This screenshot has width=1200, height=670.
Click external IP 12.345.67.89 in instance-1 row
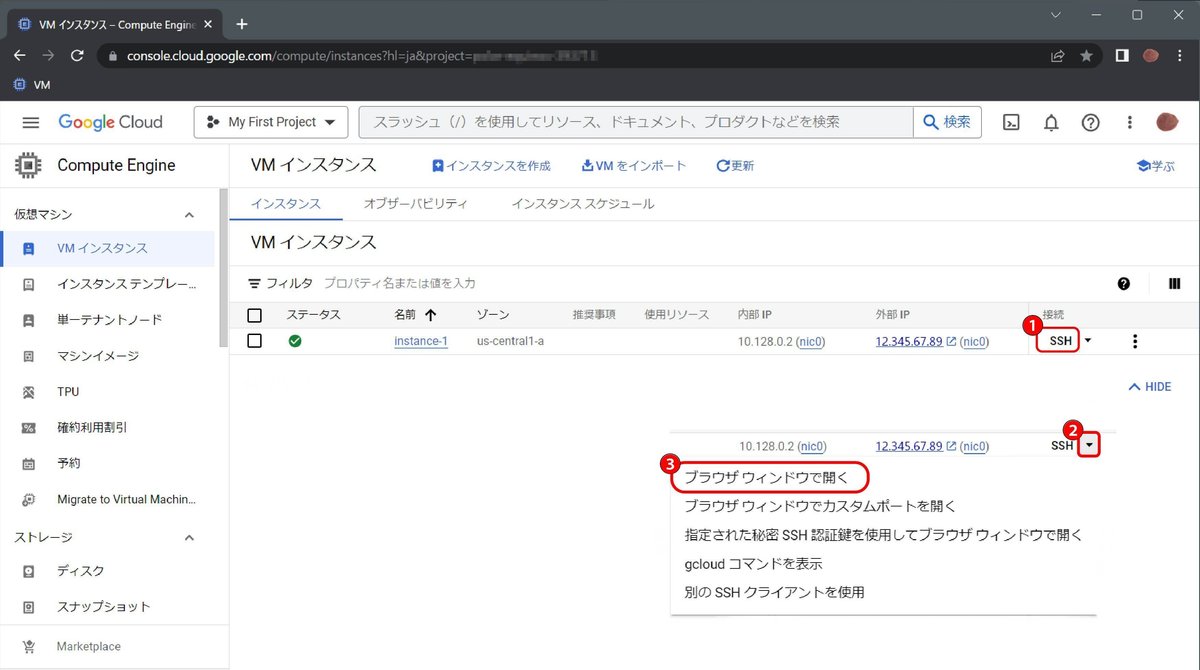pyautogui.click(x=909, y=341)
